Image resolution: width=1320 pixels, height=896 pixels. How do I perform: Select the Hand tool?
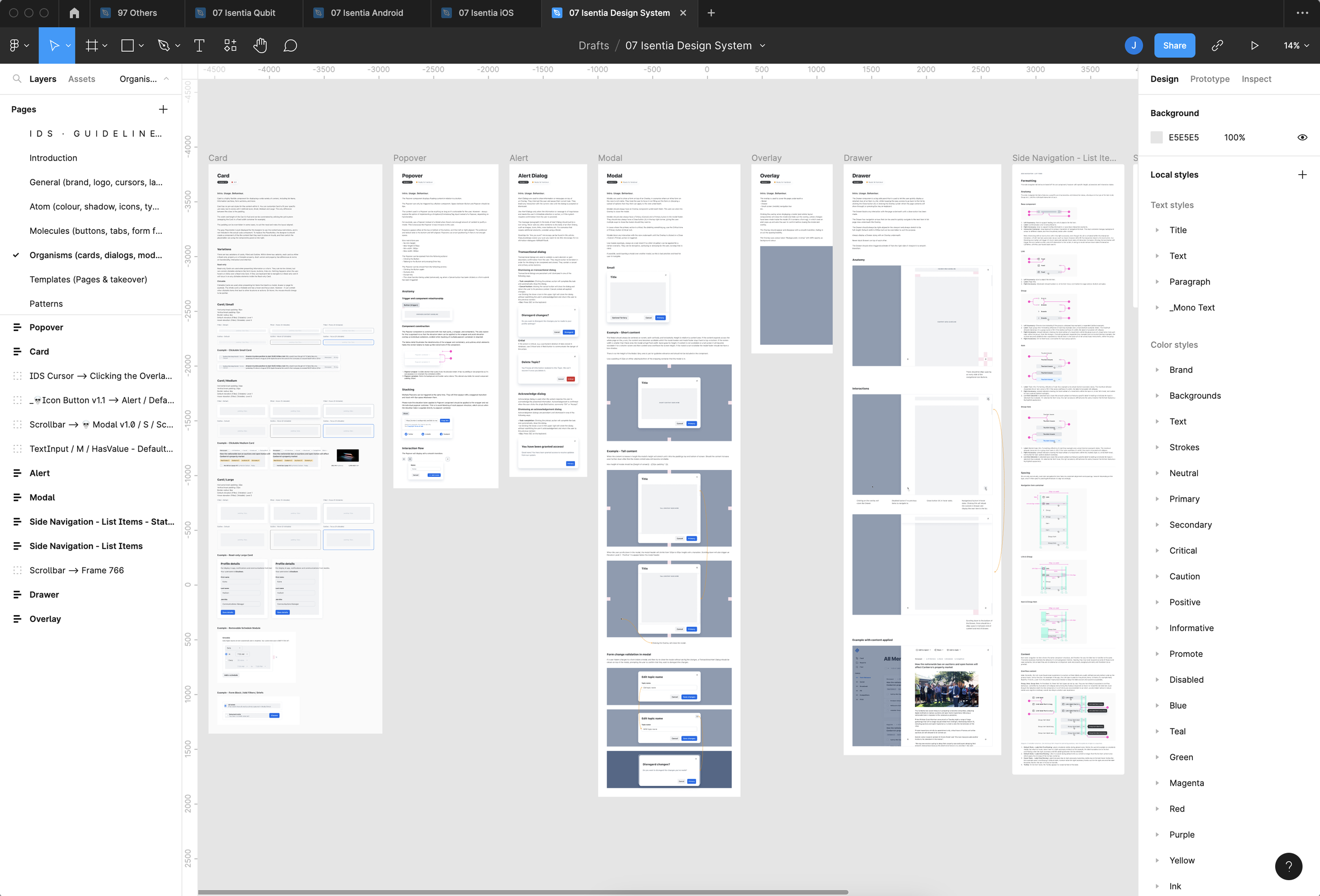260,45
